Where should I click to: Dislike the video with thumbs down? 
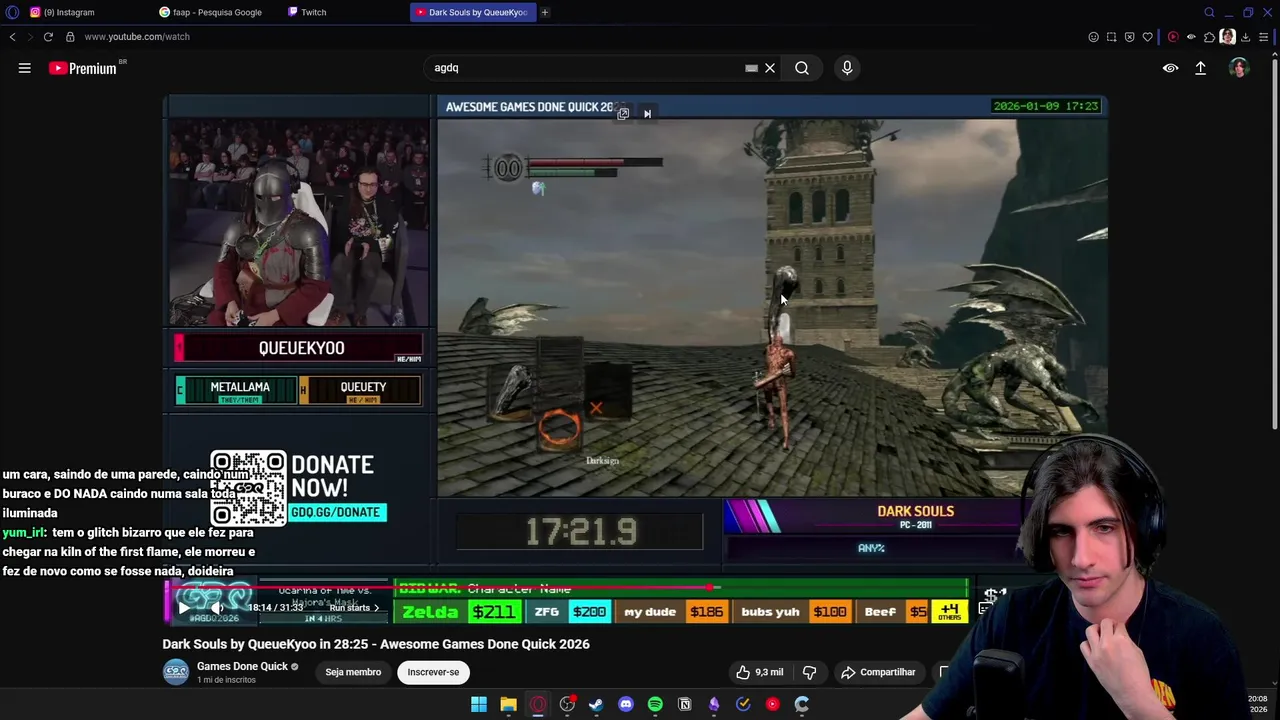[x=810, y=672]
